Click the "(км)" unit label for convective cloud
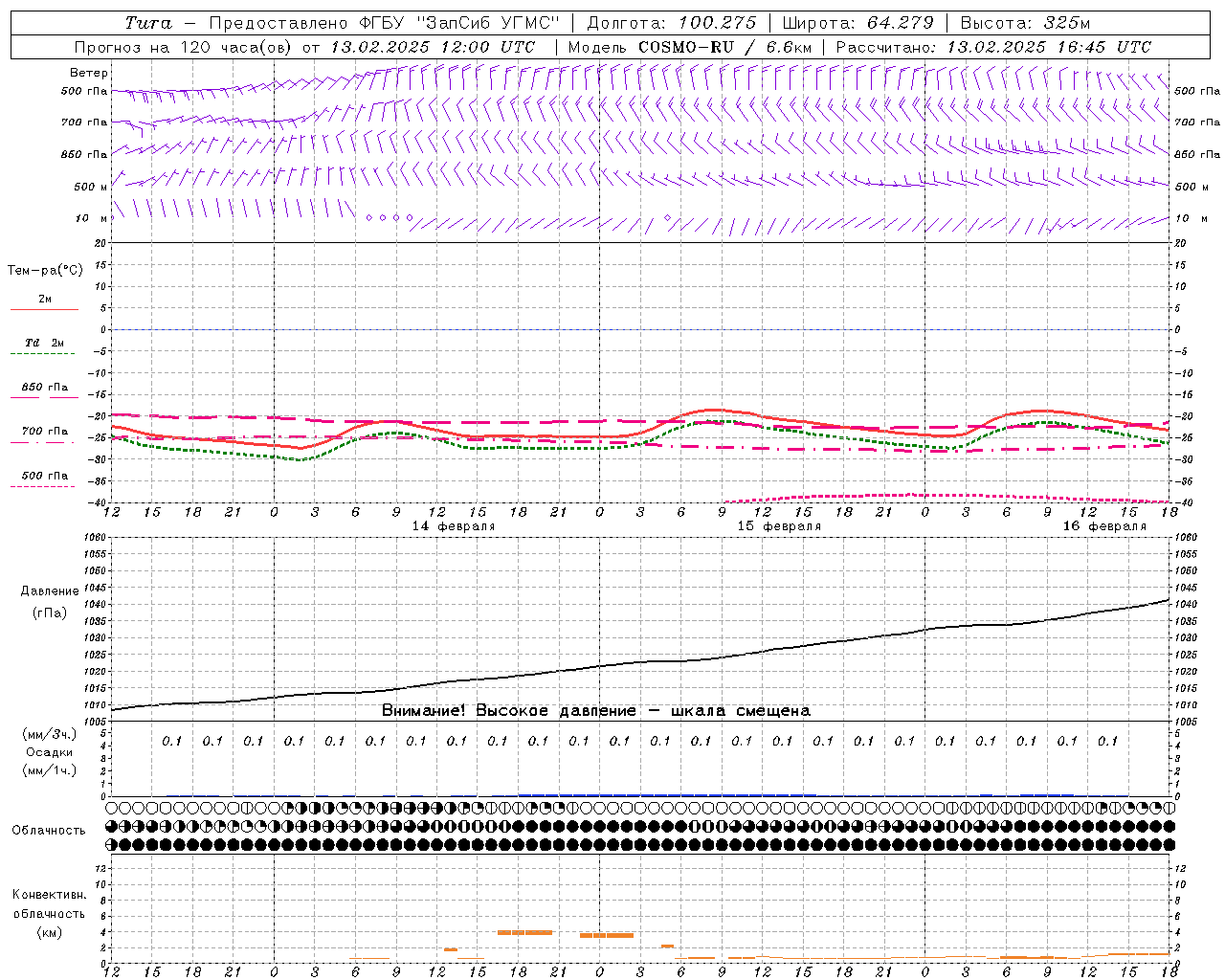1225x980 pixels. pos(49,932)
